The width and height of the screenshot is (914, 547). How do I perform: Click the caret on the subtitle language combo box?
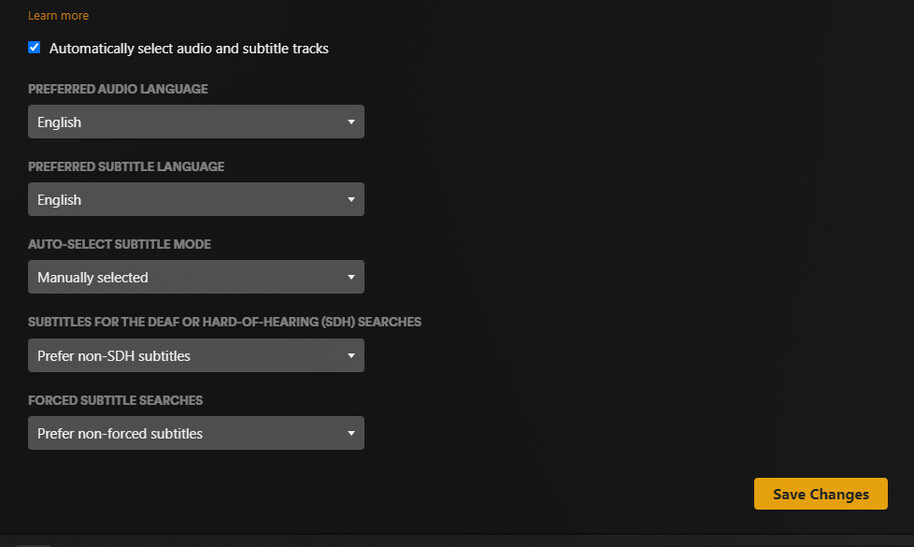351,199
